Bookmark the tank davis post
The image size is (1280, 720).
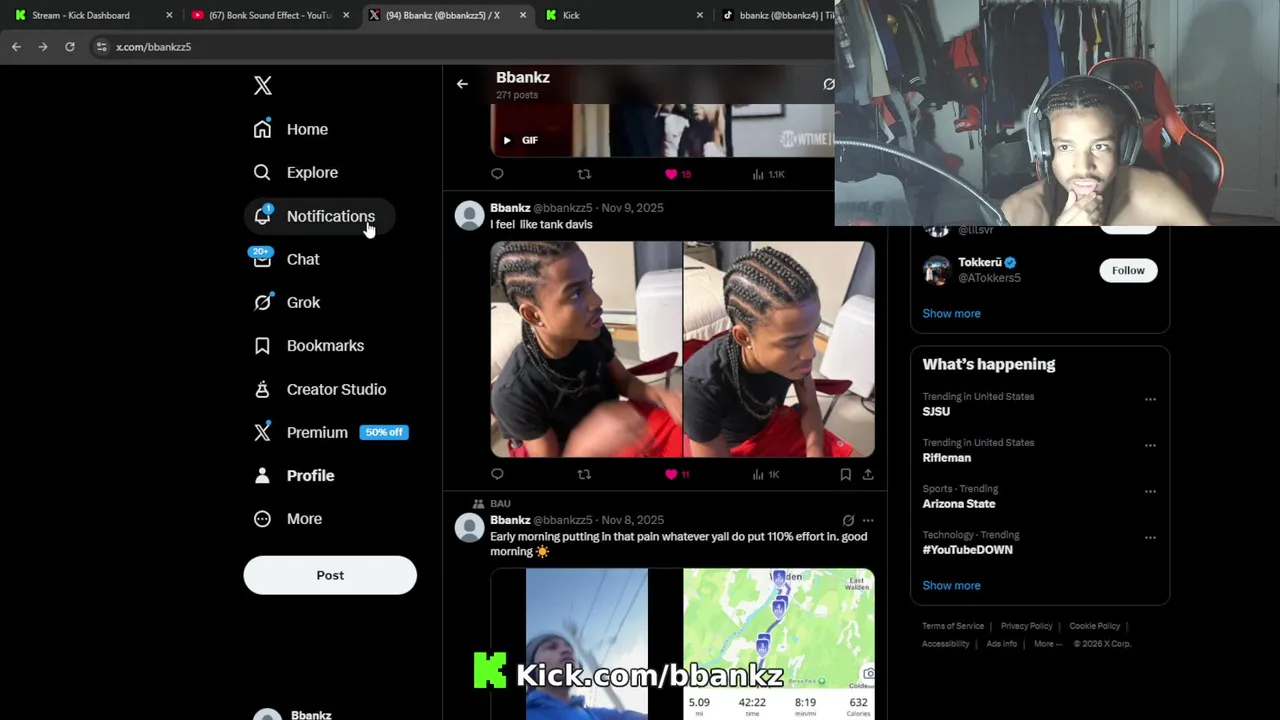coord(845,474)
